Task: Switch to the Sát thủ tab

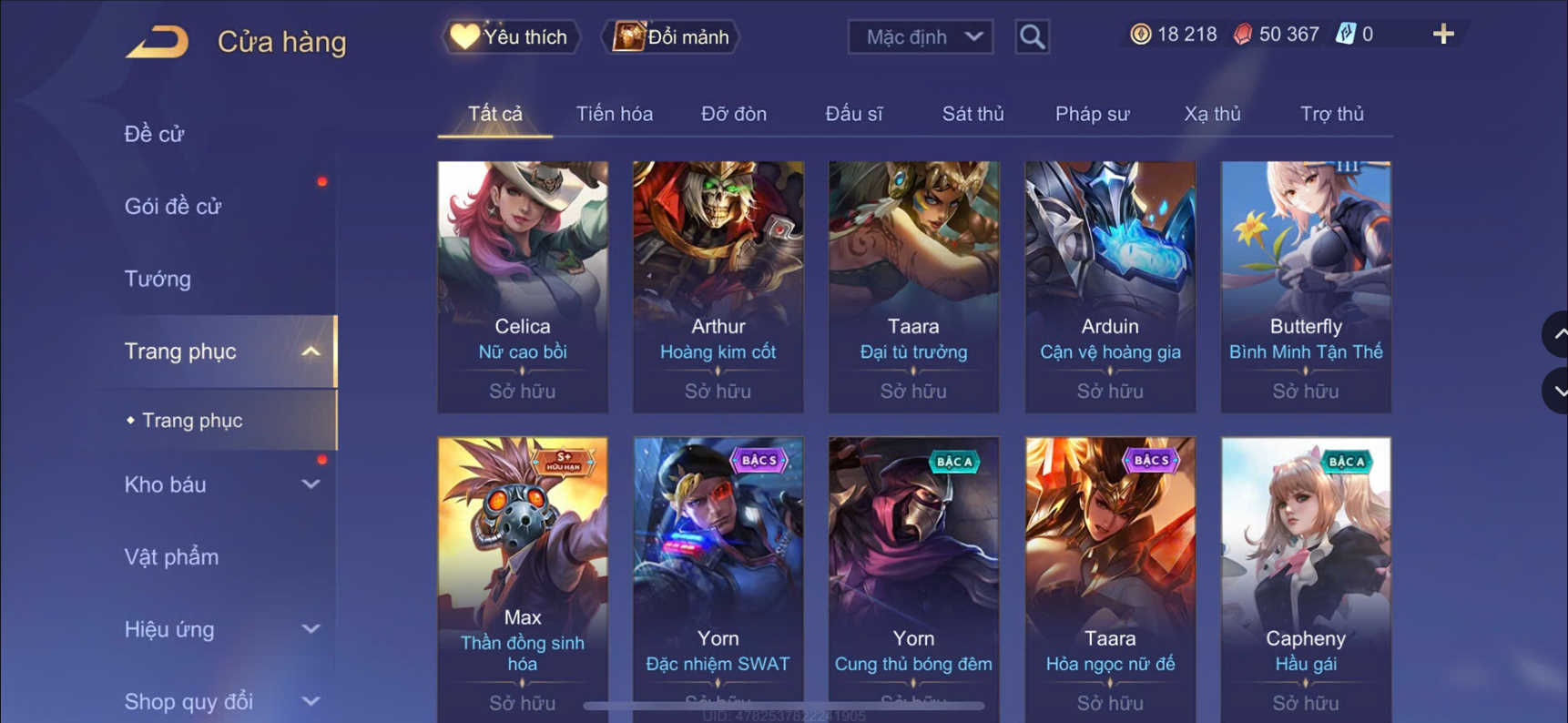Action: point(972,114)
